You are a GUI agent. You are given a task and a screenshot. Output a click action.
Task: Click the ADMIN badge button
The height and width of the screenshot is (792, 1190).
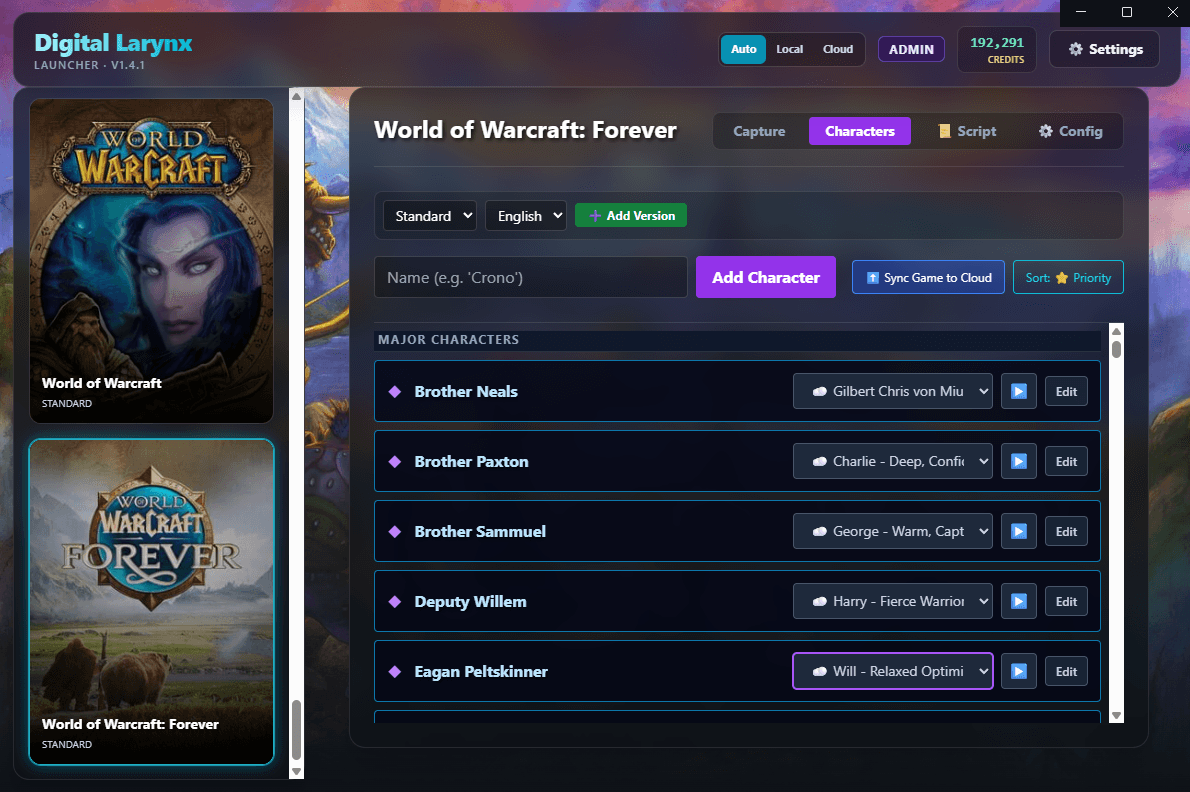[911, 49]
